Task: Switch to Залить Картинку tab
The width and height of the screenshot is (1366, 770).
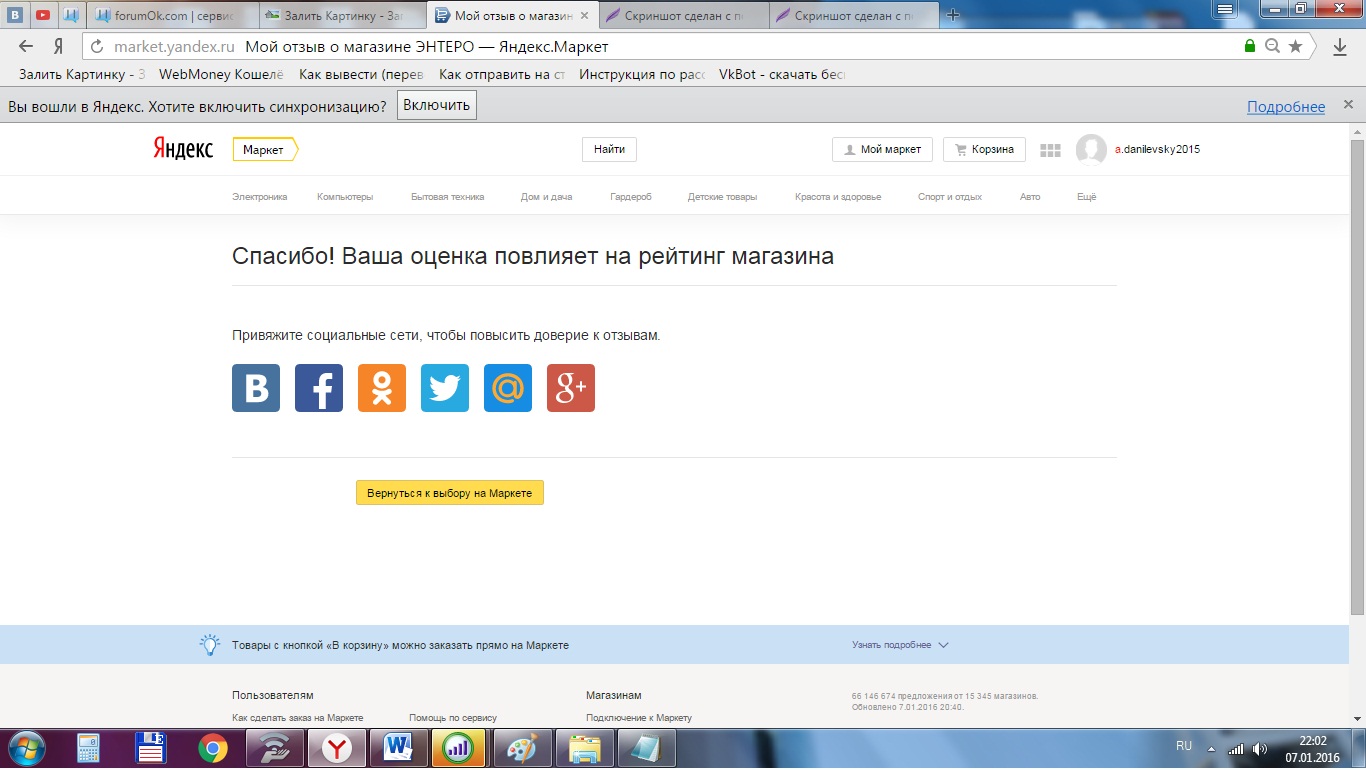Action: [x=343, y=15]
